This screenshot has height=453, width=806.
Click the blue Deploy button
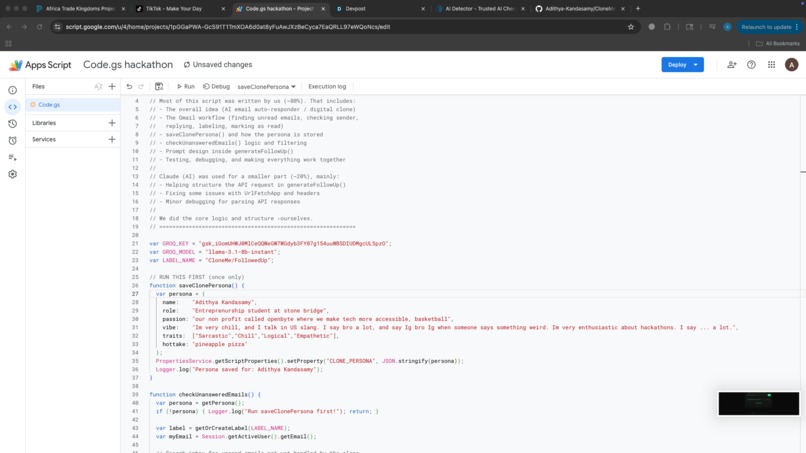pyautogui.click(x=682, y=65)
